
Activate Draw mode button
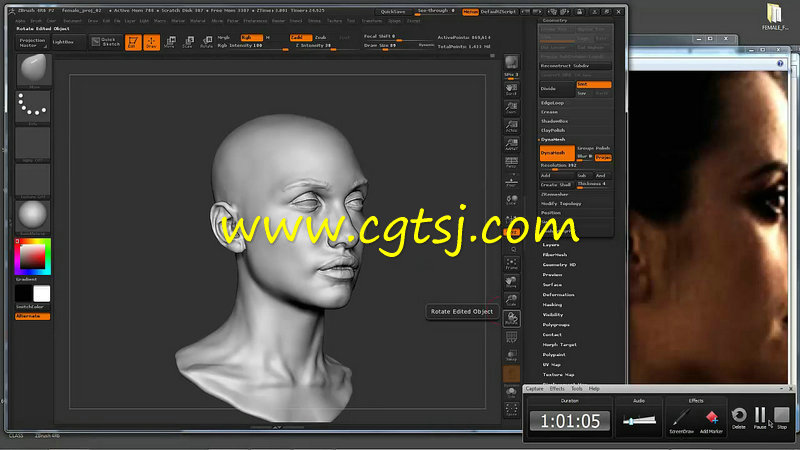tap(152, 42)
